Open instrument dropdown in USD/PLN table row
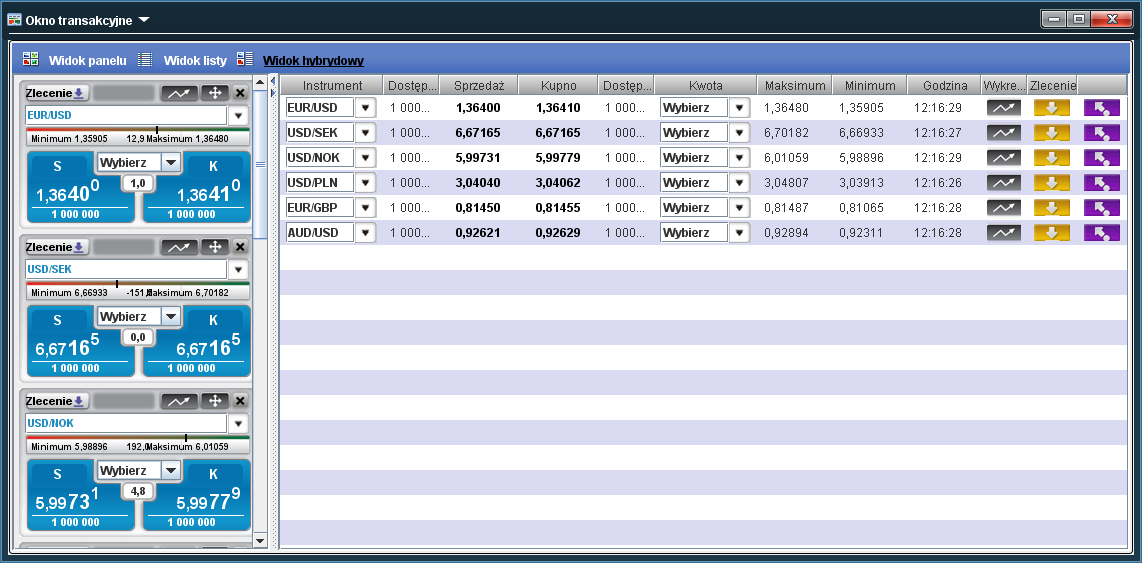 click(x=366, y=182)
